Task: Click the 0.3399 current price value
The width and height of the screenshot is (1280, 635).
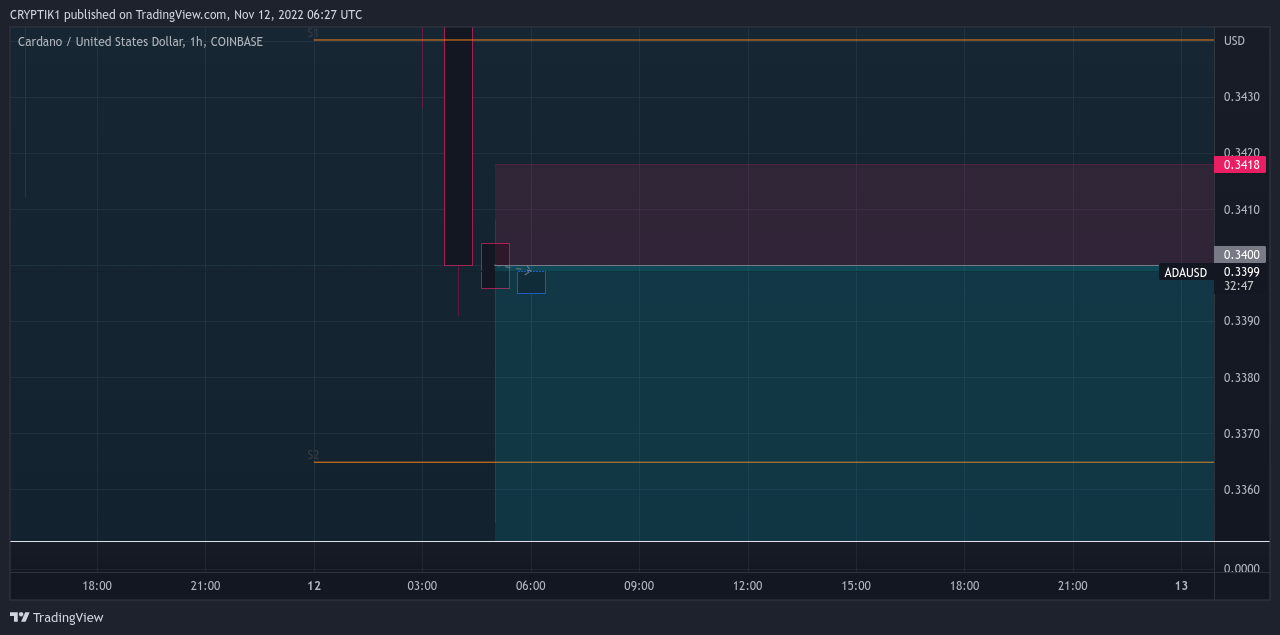Action: (1241, 272)
